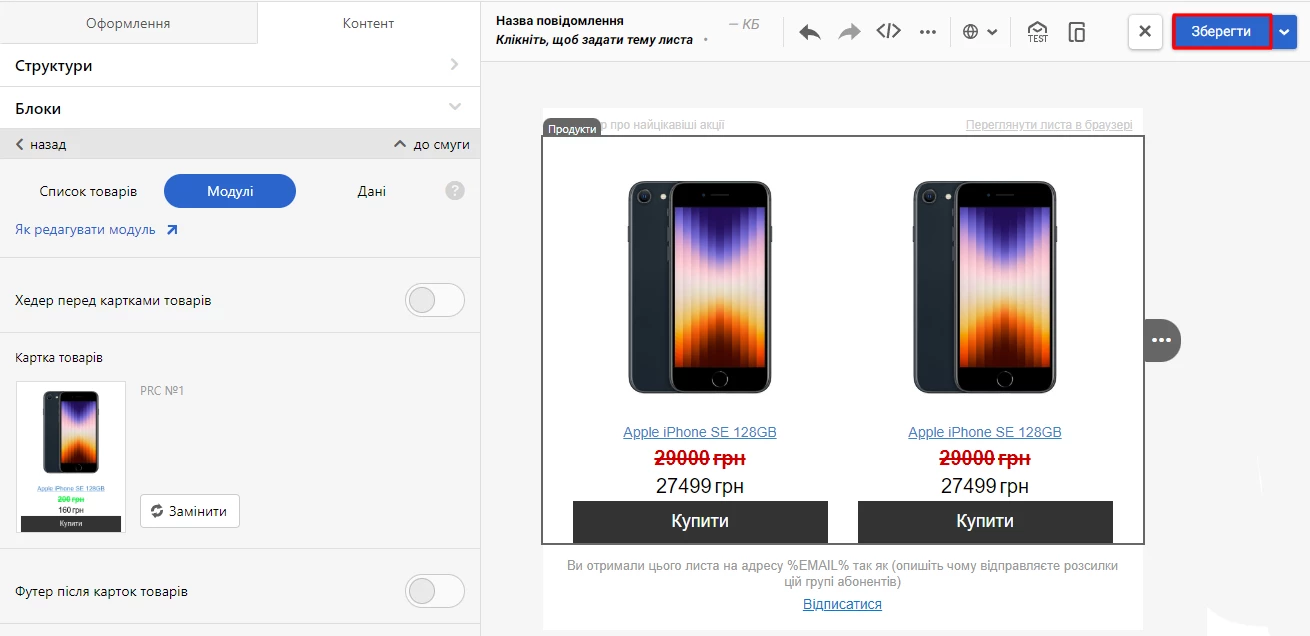This screenshot has height=636, width=1310.
Task: Open more options ellipsis in toolbar
Action: (928, 32)
